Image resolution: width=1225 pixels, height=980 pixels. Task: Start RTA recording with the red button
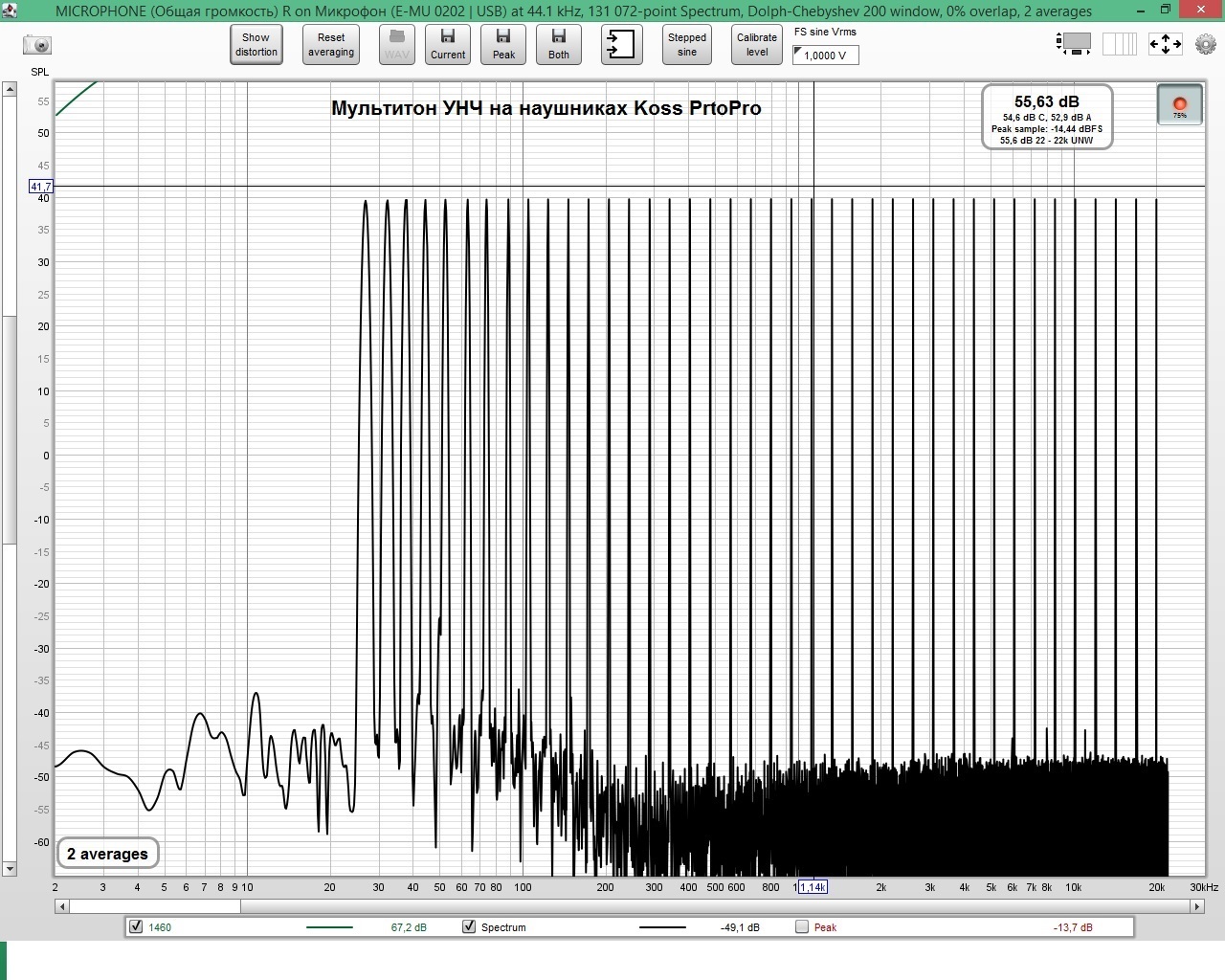tap(1180, 105)
